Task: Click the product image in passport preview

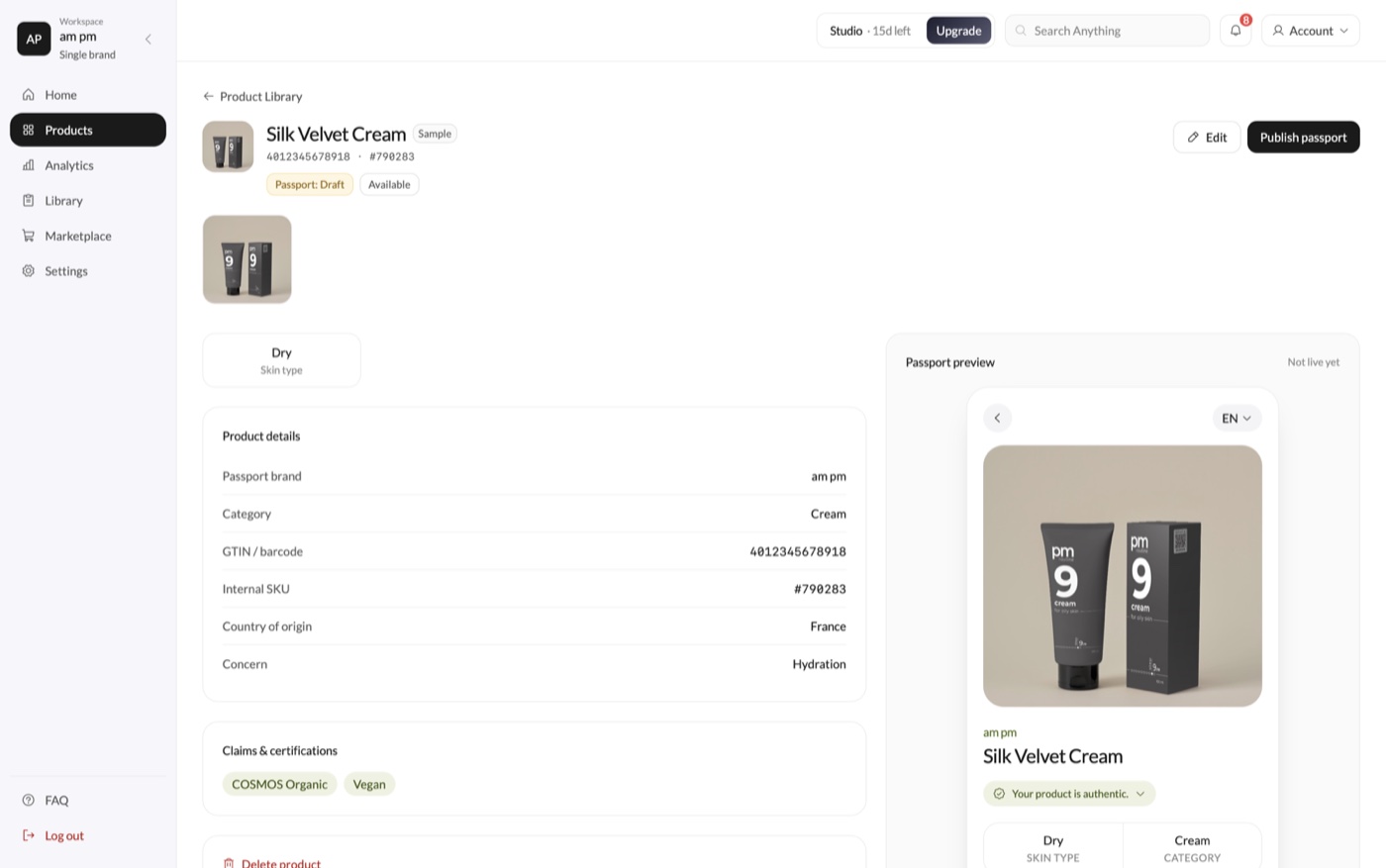Action: (x=1122, y=576)
